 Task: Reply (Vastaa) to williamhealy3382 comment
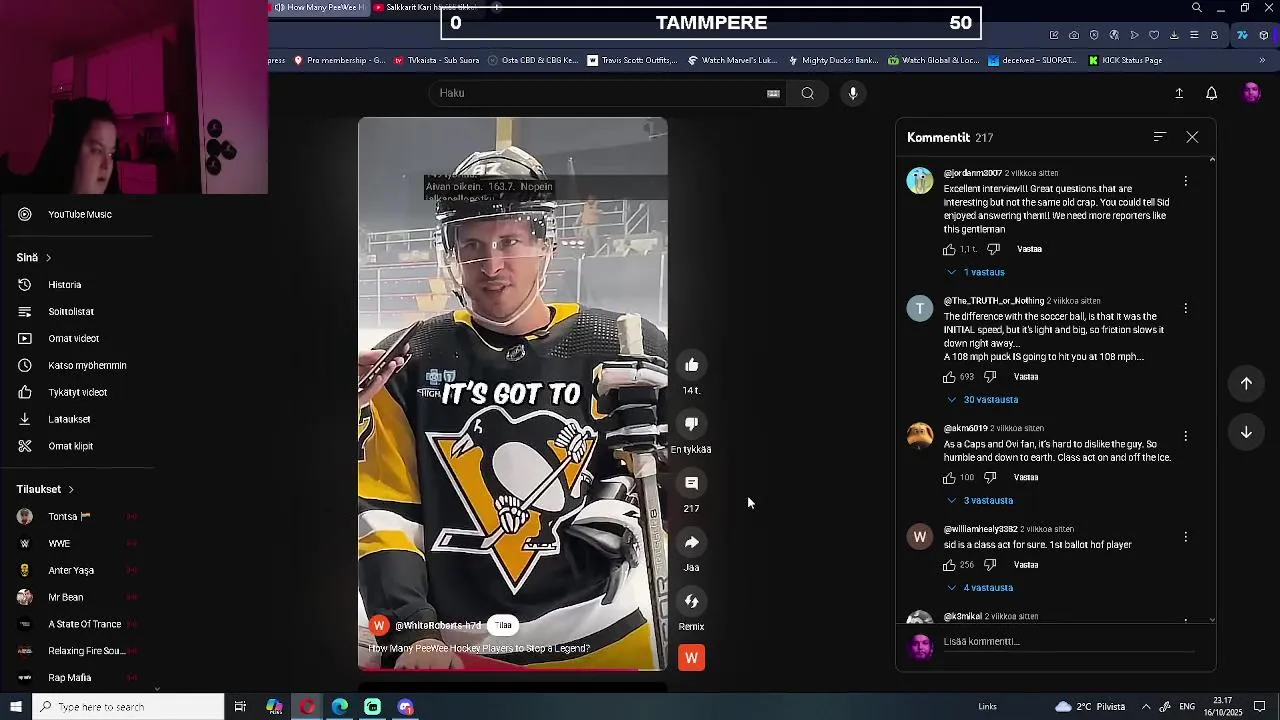1026,565
